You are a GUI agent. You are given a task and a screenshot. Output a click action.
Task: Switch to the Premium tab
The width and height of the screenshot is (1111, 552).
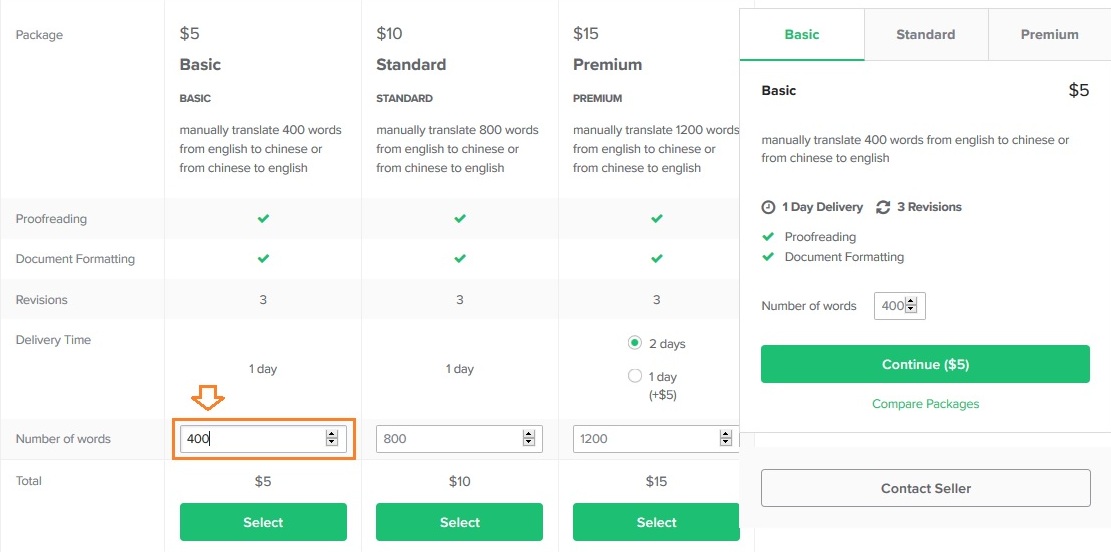click(x=1049, y=35)
